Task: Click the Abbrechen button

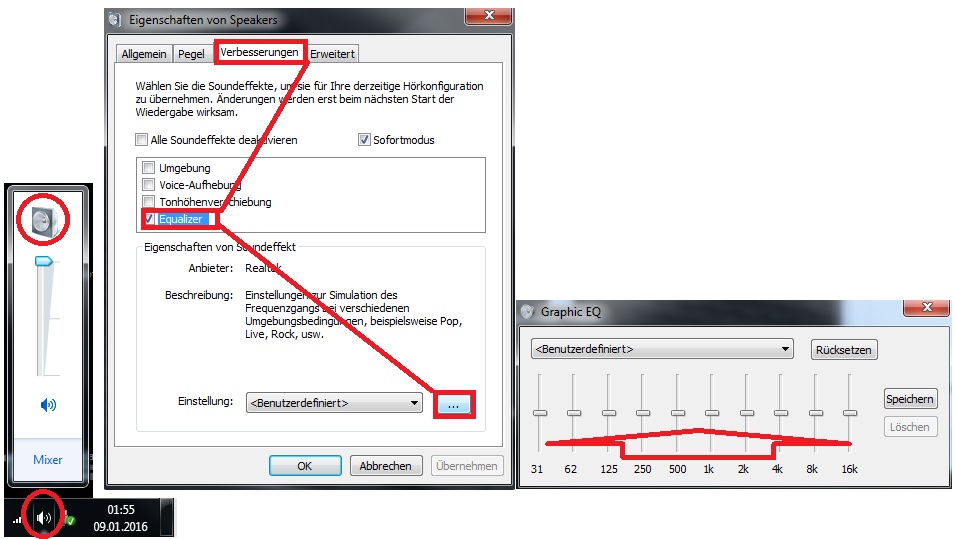Action: (385, 466)
